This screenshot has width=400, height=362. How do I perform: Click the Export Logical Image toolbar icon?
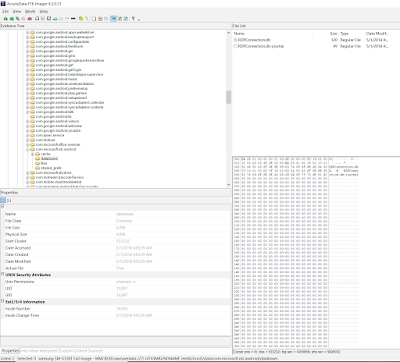coord(49,19)
